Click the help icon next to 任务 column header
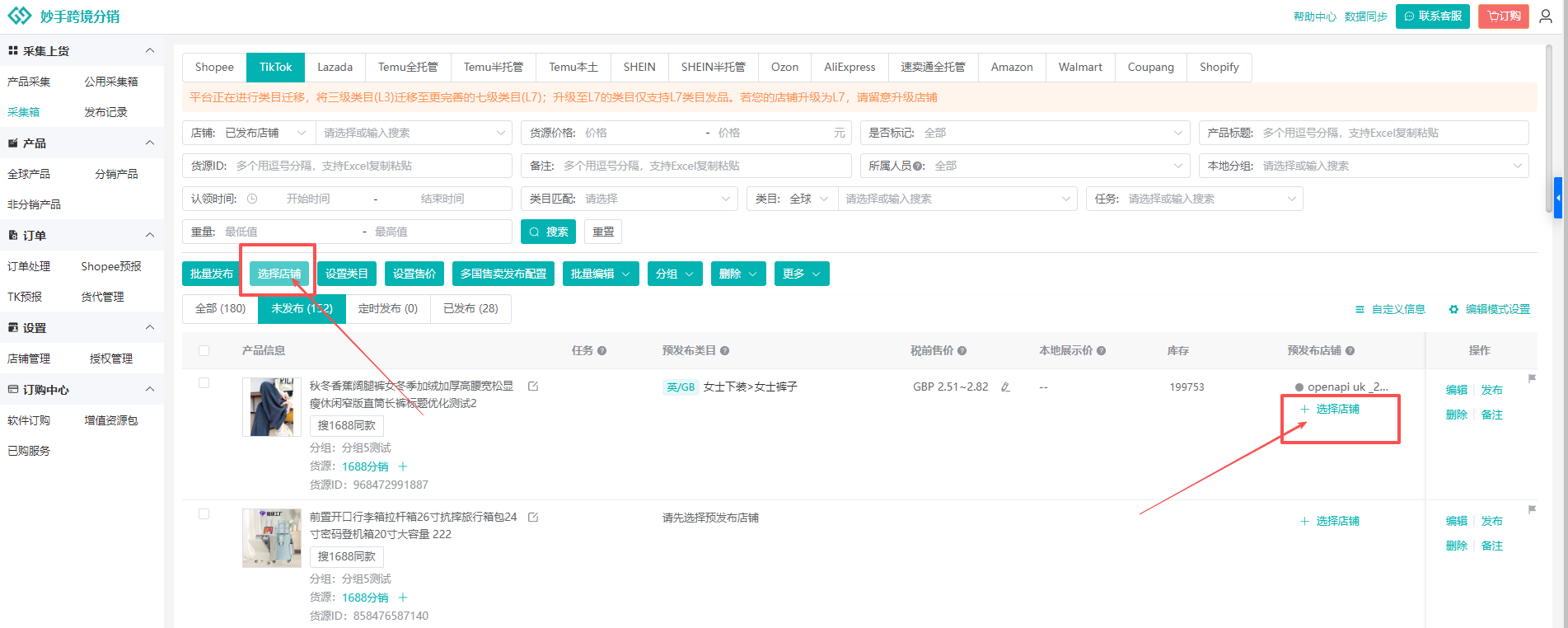This screenshot has height=628, width=1568. pyautogui.click(x=602, y=351)
